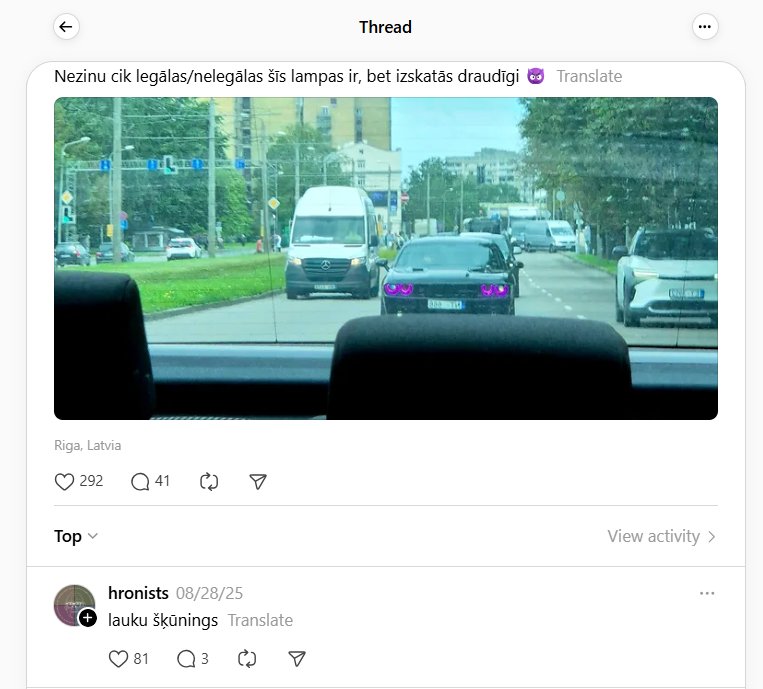Expand the Top sort dropdown
Screen dimensions: 763x689
click(x=76, y=536)
